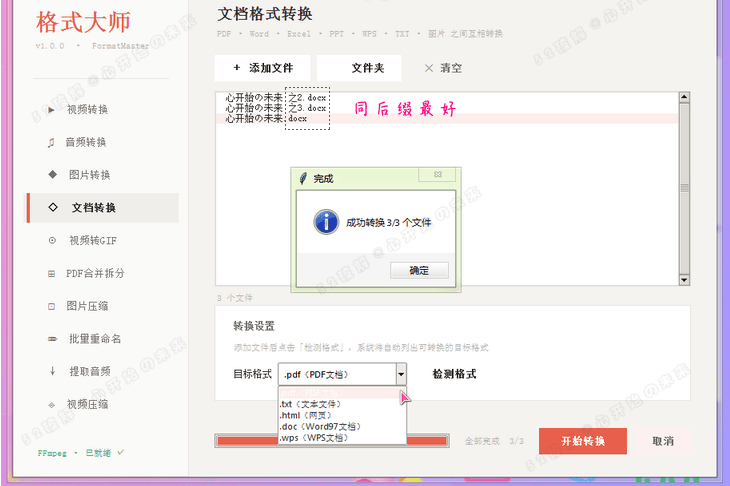Click the feather icon in the 完成 dialog title
Viewport: 730px width, 486px height.
click(303, 178)
